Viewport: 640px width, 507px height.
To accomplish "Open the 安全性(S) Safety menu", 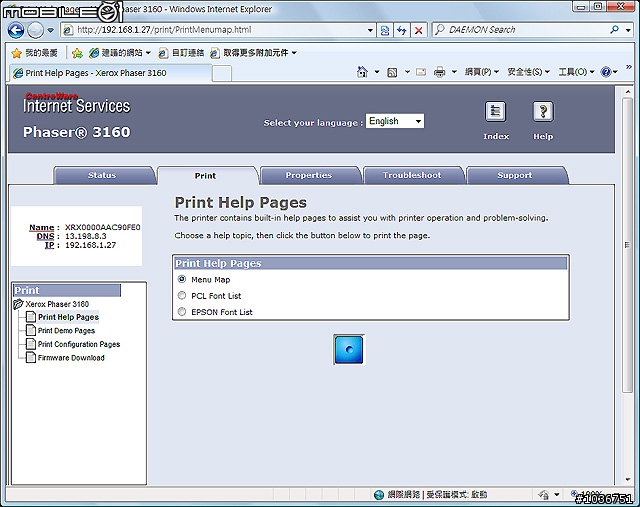I will (x=529, y=72).
